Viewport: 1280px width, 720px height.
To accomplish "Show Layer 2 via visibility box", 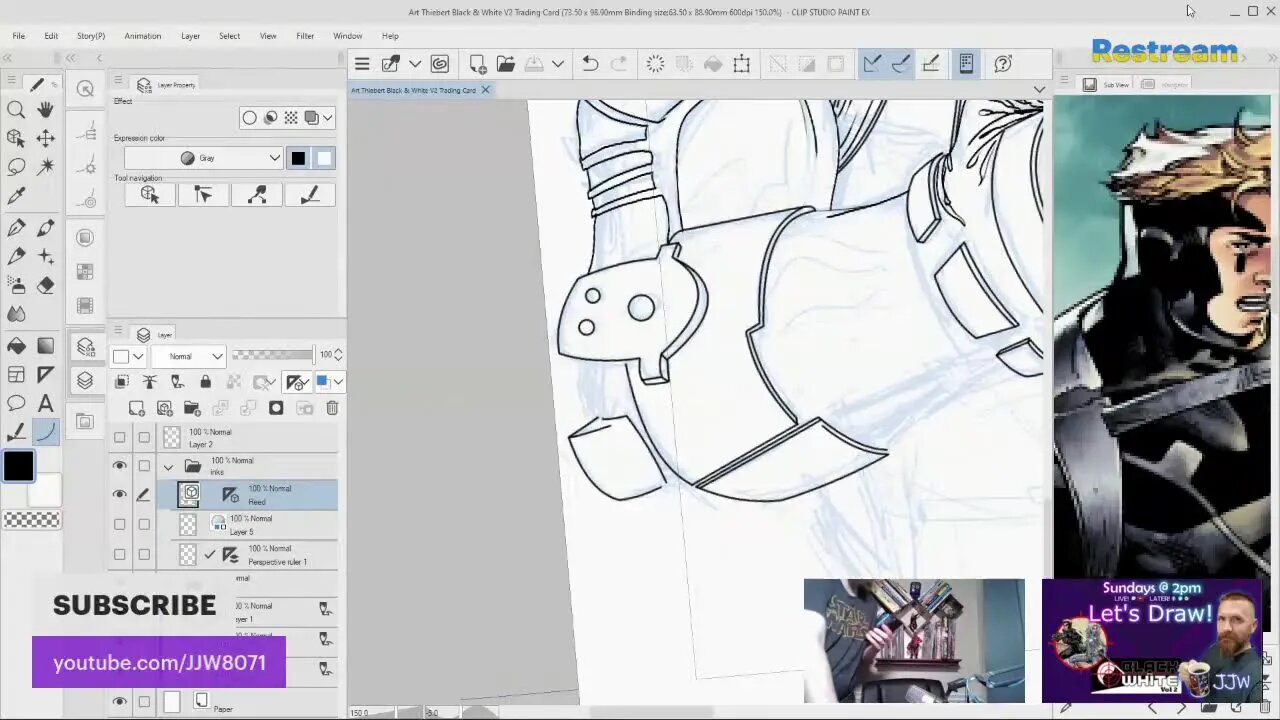I will tap(119, 437).
